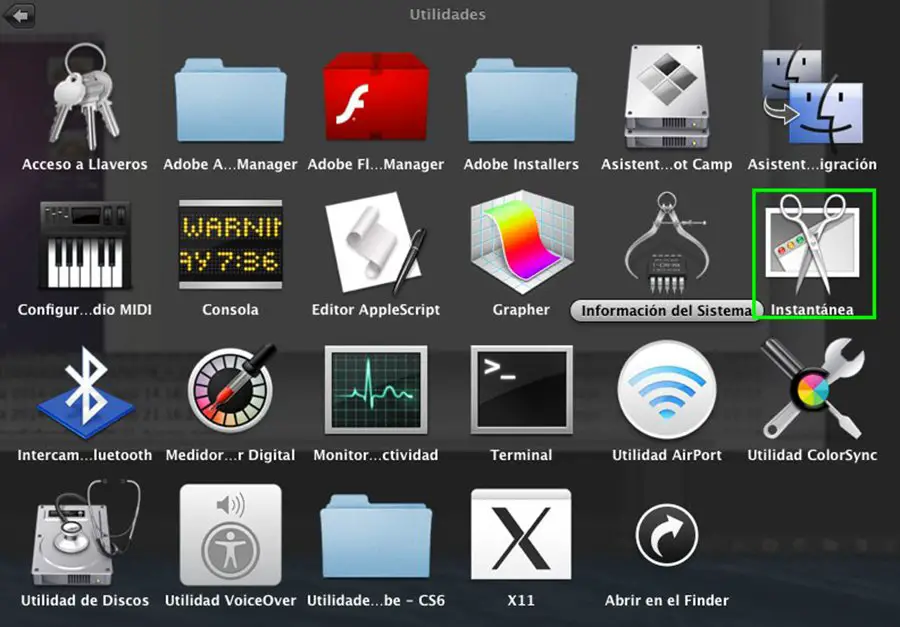Launch Medidor...r Digital eyedropper icon
This screenshot has height=627, width=900.
tap(231, 389)
